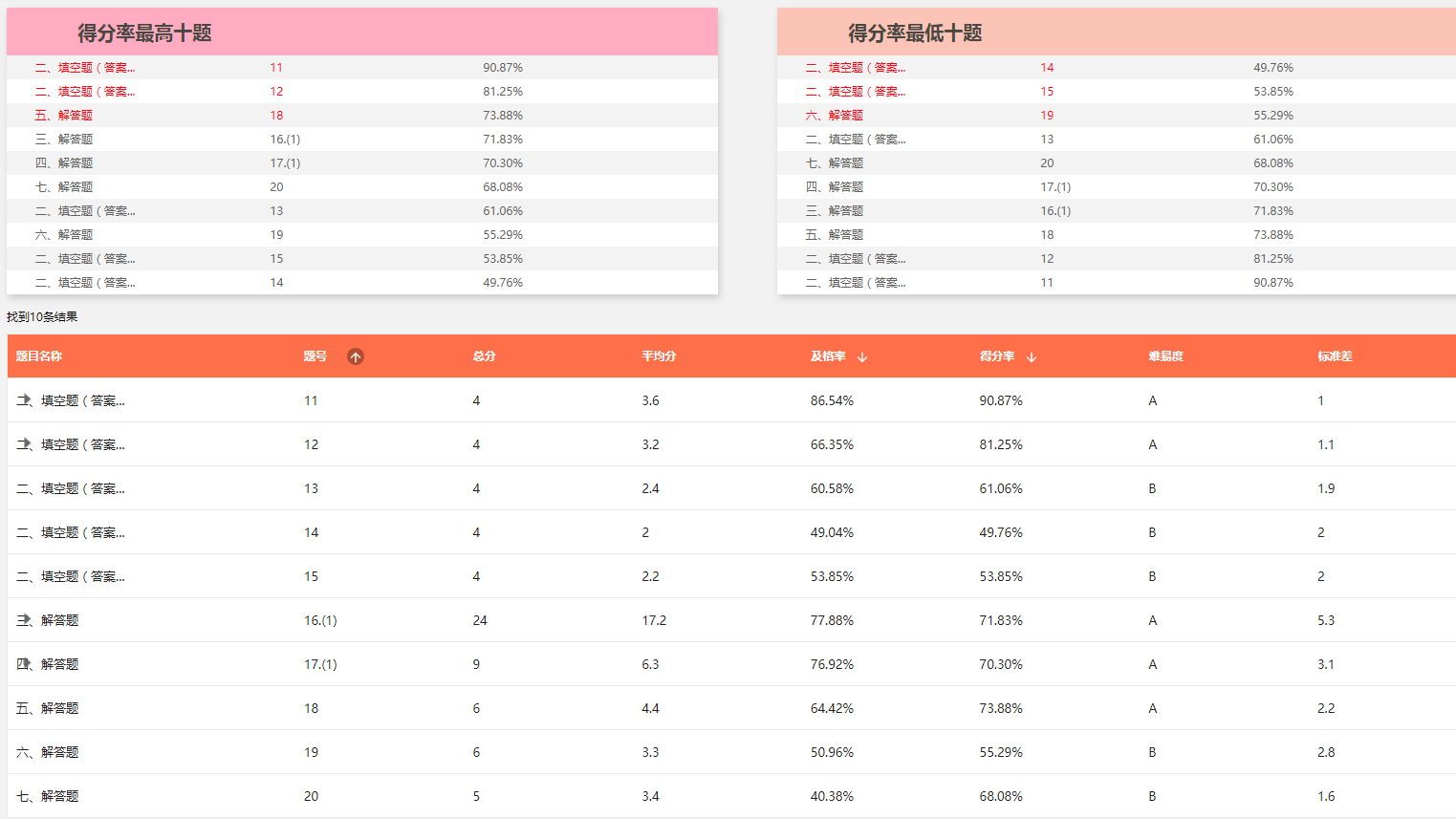Screen dimensions: 1456x819
Task: Select the 七、解答题 row in bottom table
Action: click(x=48, y=796)
